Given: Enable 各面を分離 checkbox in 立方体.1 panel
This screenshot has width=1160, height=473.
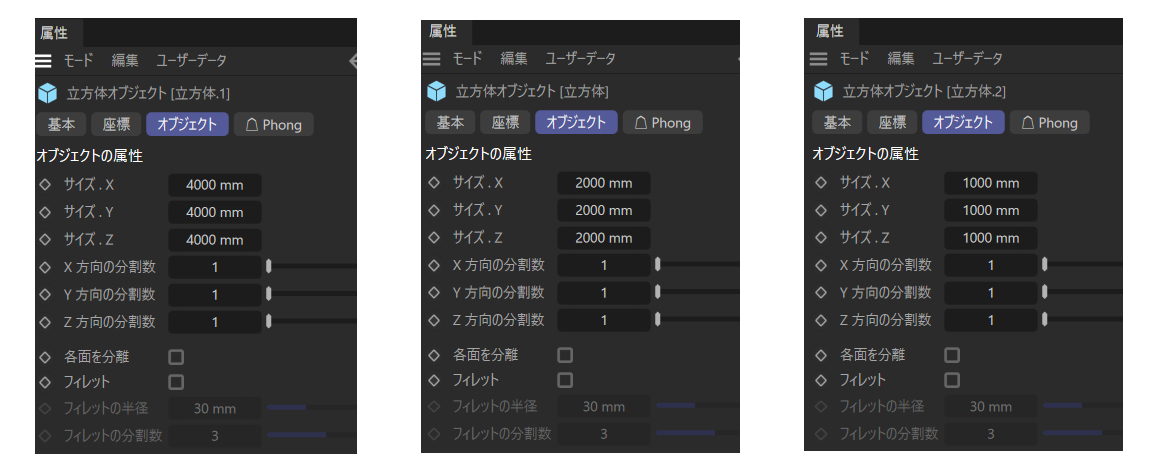Looking at the screenshot, I should tap(176, 357).
